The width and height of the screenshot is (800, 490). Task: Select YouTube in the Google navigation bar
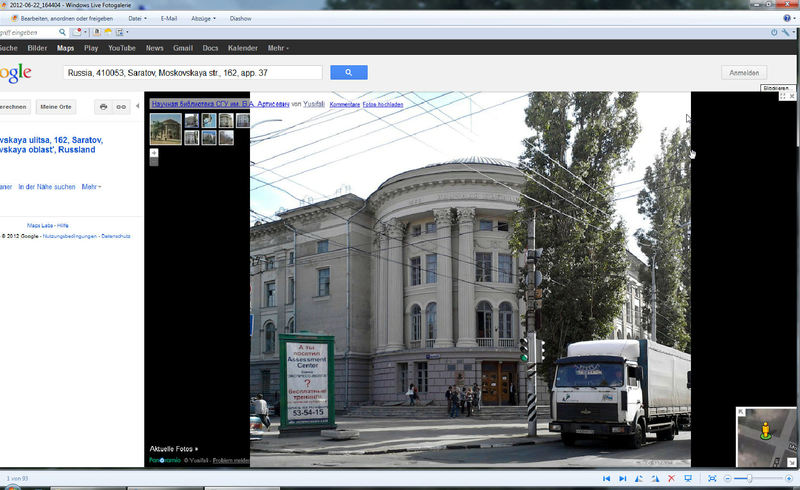(122, 48)
